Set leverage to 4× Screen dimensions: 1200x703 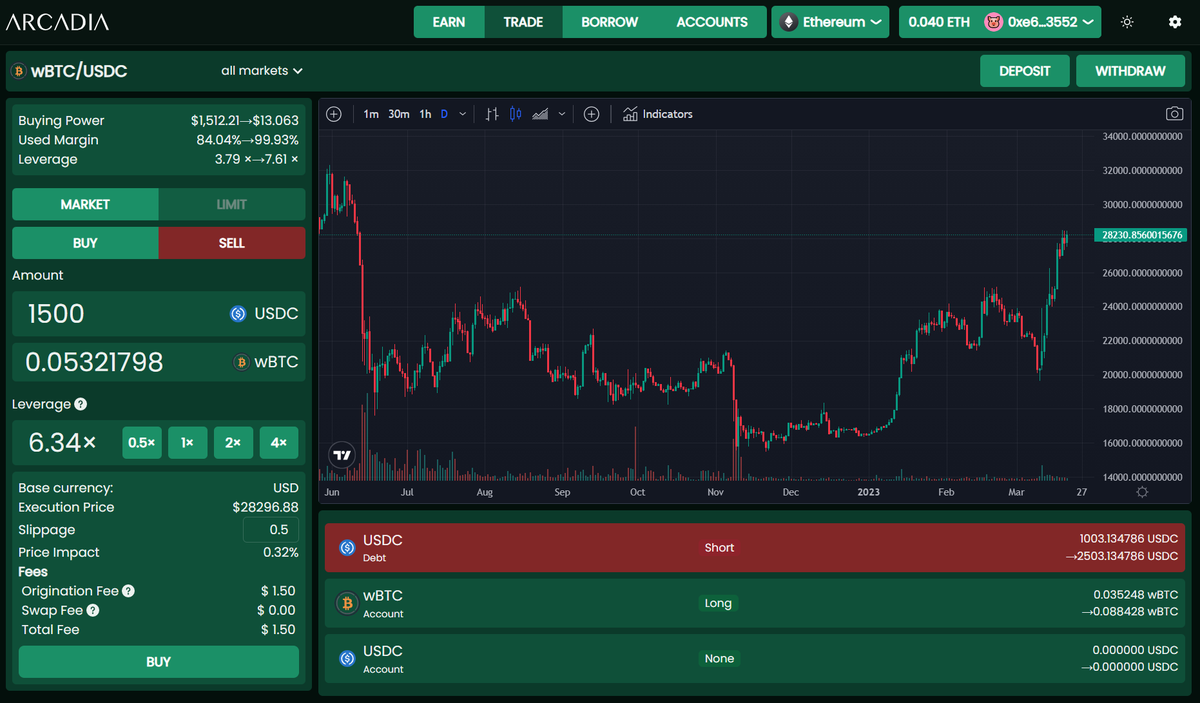tap(279, 442)
